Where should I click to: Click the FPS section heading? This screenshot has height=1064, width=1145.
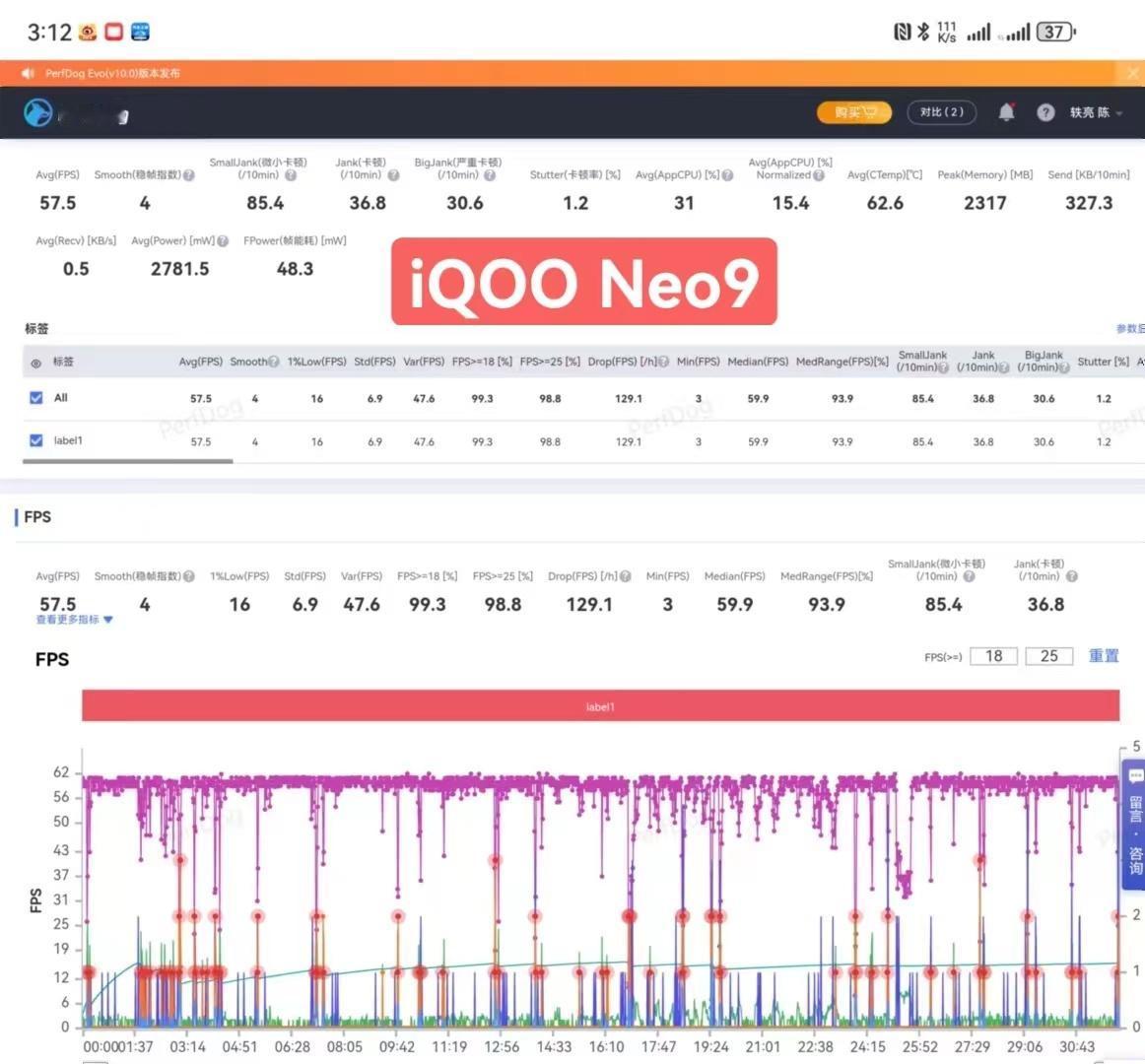pos(37,517)
